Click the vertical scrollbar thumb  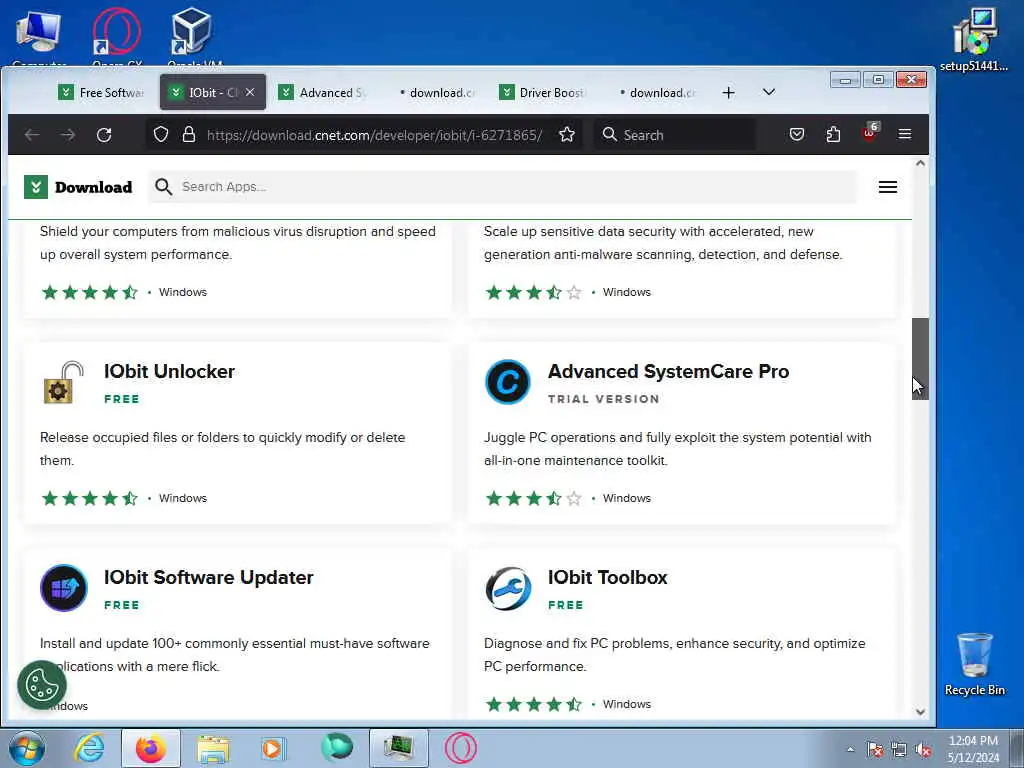tap(920, 359)
